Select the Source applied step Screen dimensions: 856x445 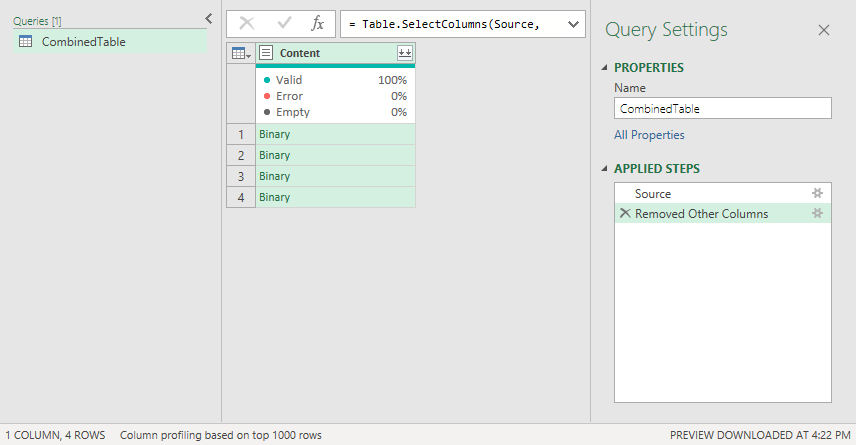click(x=653, y=193)
